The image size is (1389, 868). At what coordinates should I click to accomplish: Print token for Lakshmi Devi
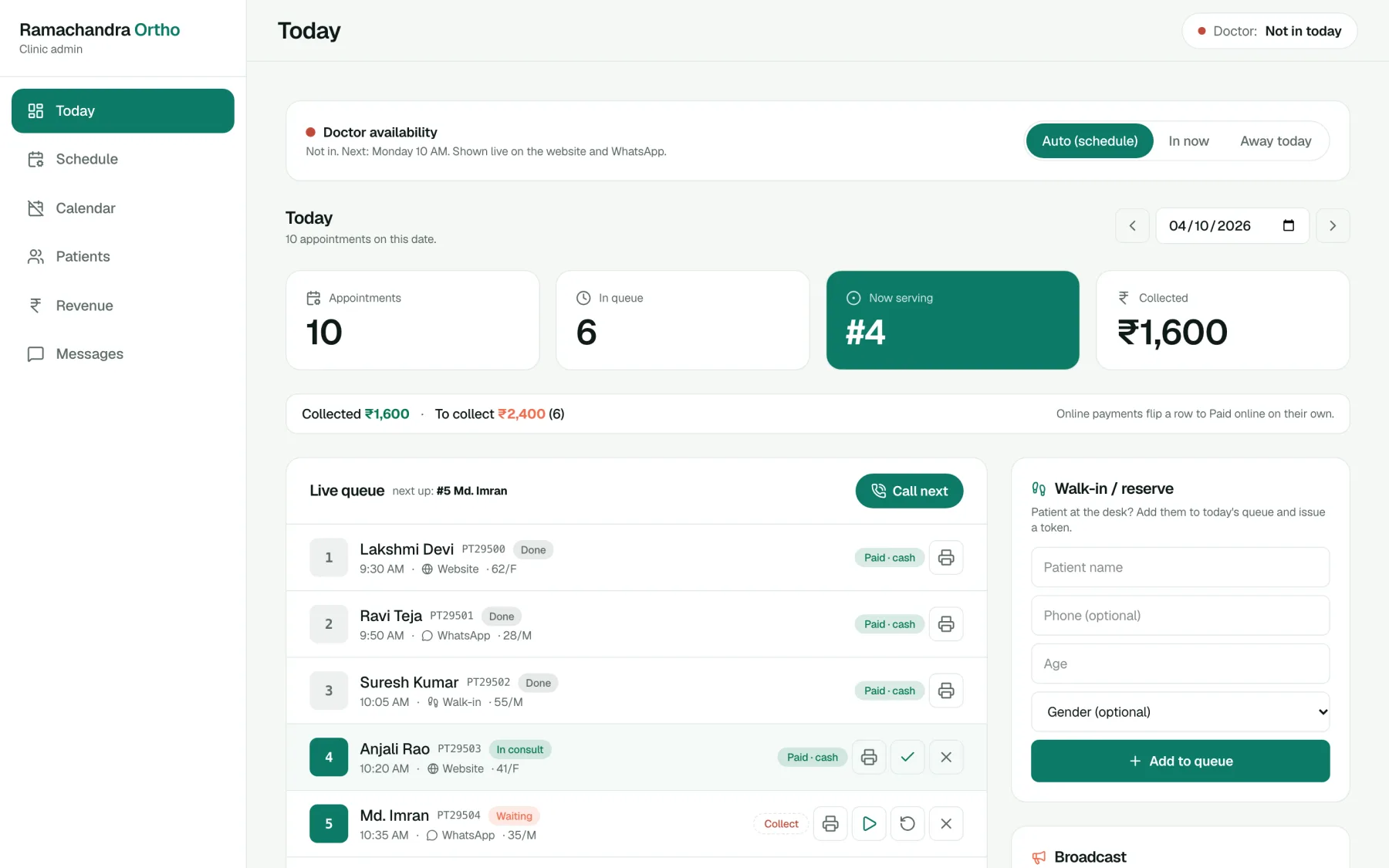coord(946,558)
